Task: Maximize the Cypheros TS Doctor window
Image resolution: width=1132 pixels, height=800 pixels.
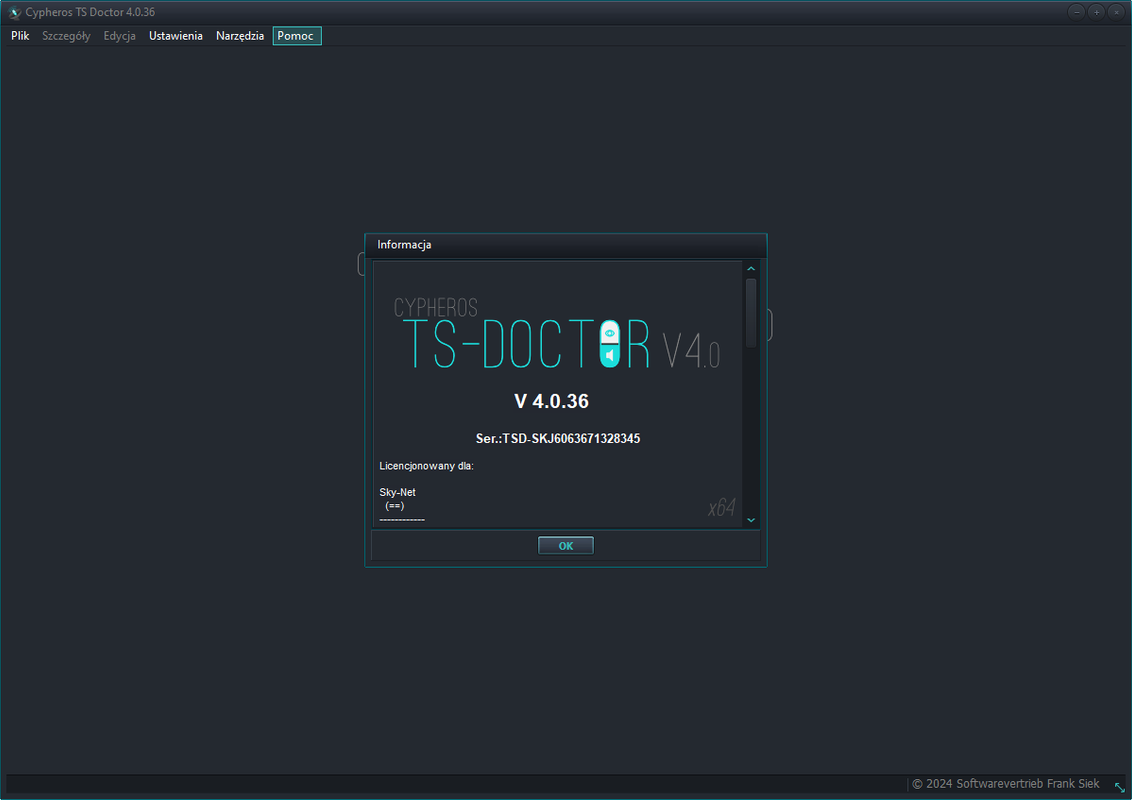Action: point(1097,12)
